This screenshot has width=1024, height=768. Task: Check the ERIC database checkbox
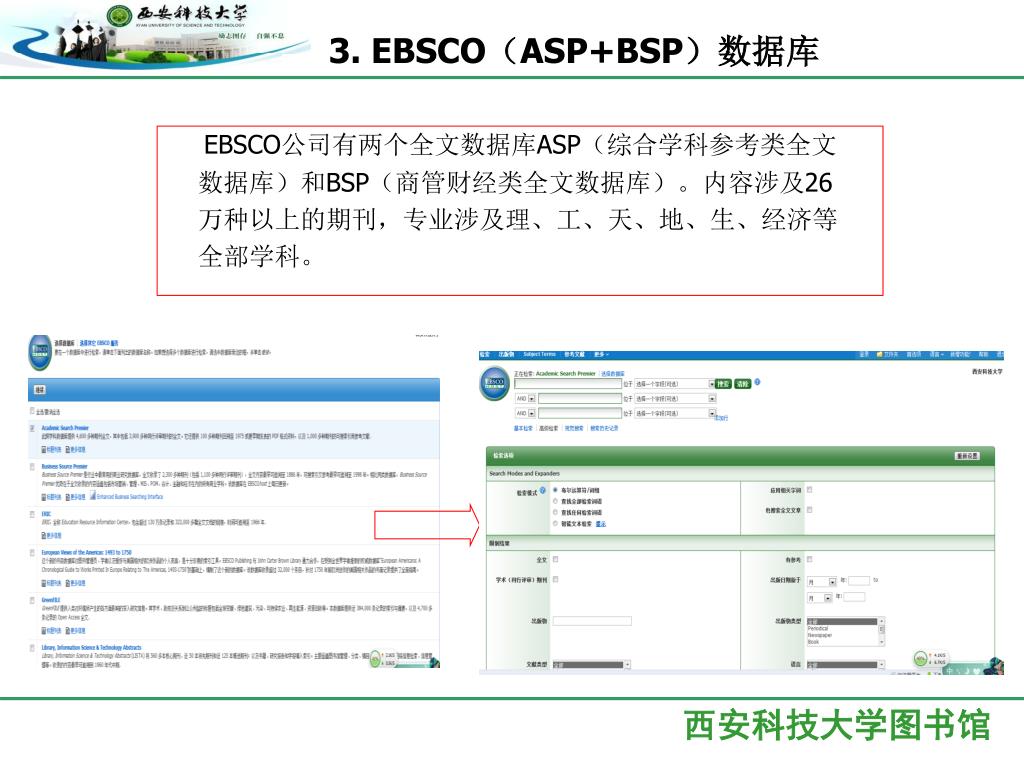click(32, 514)
